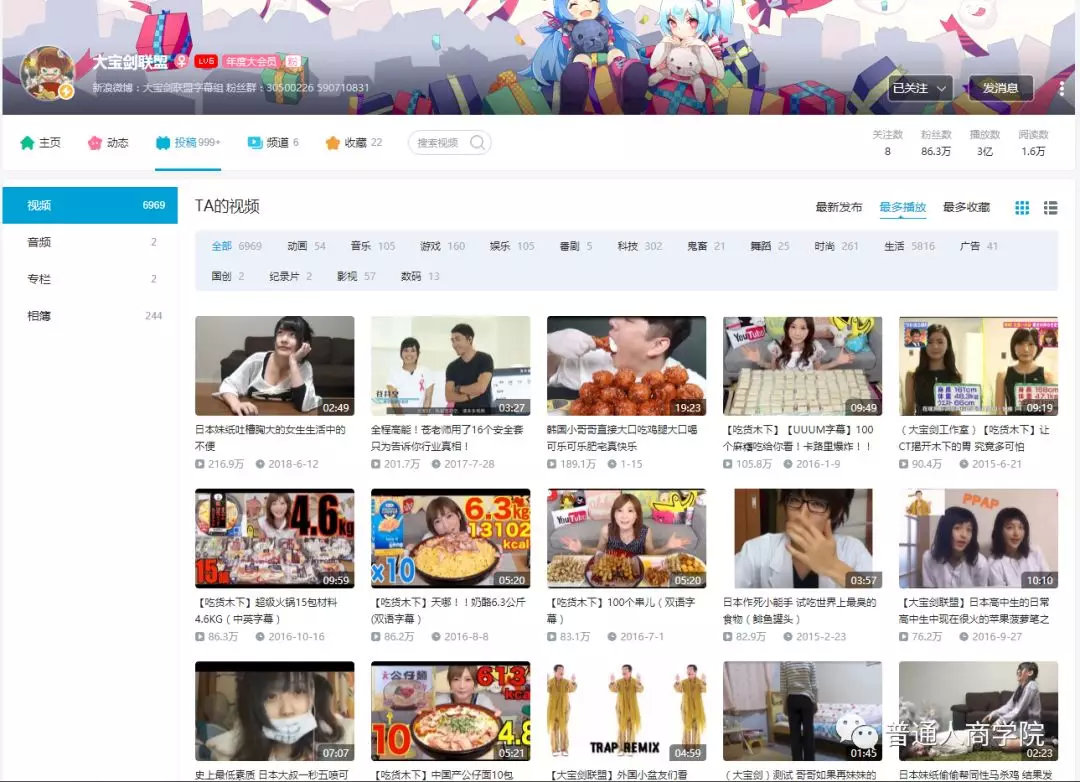Filter by 舞蹈 25 category

pos(769,246)
